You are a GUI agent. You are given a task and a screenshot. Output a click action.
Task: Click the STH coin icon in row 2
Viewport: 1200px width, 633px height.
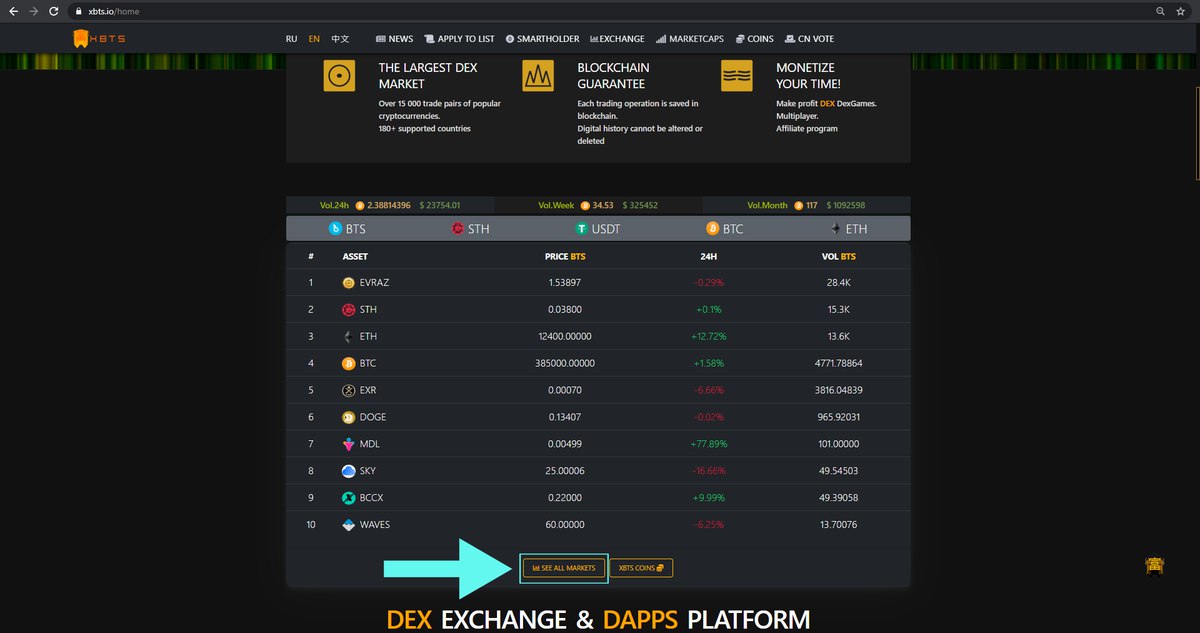coord(348,310)
